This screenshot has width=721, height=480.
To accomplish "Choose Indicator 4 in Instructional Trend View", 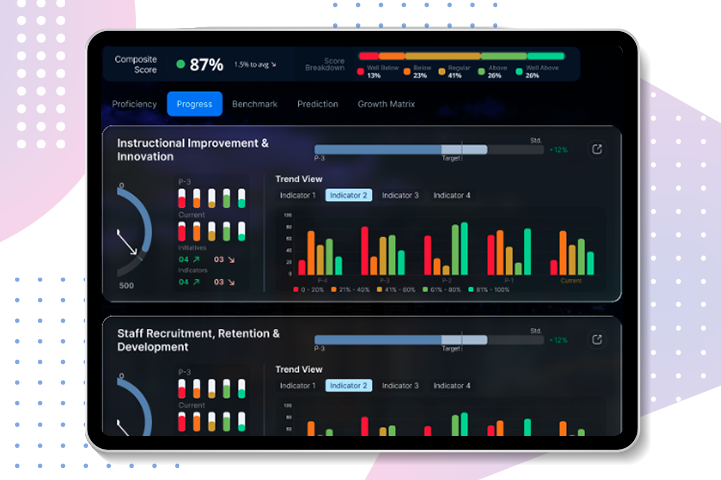I will click(452, 195).
